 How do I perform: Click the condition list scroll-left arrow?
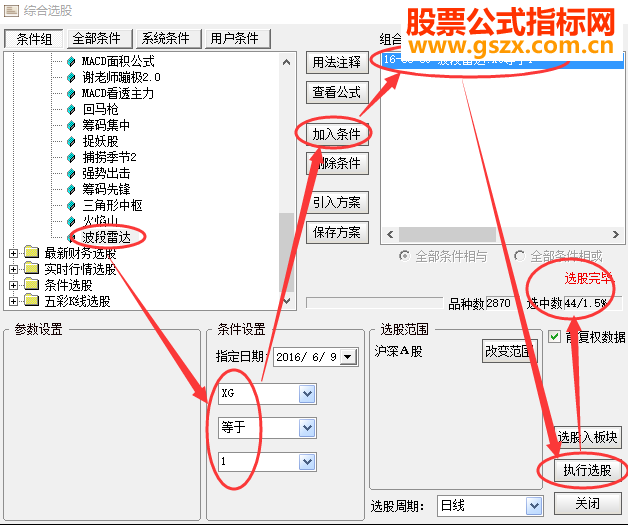(x=390, y=234)
